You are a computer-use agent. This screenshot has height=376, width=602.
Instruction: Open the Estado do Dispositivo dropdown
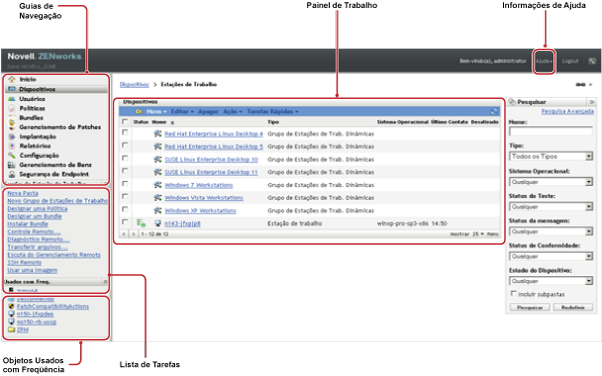[x=551, y=281]
